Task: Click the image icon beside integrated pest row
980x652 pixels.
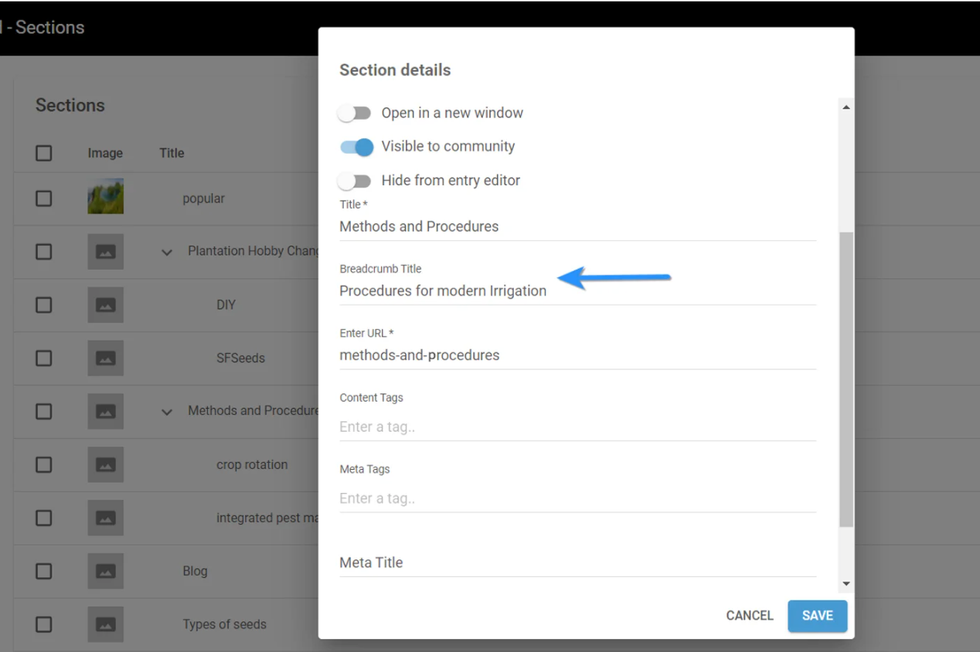Action: (x=105, y=517)
